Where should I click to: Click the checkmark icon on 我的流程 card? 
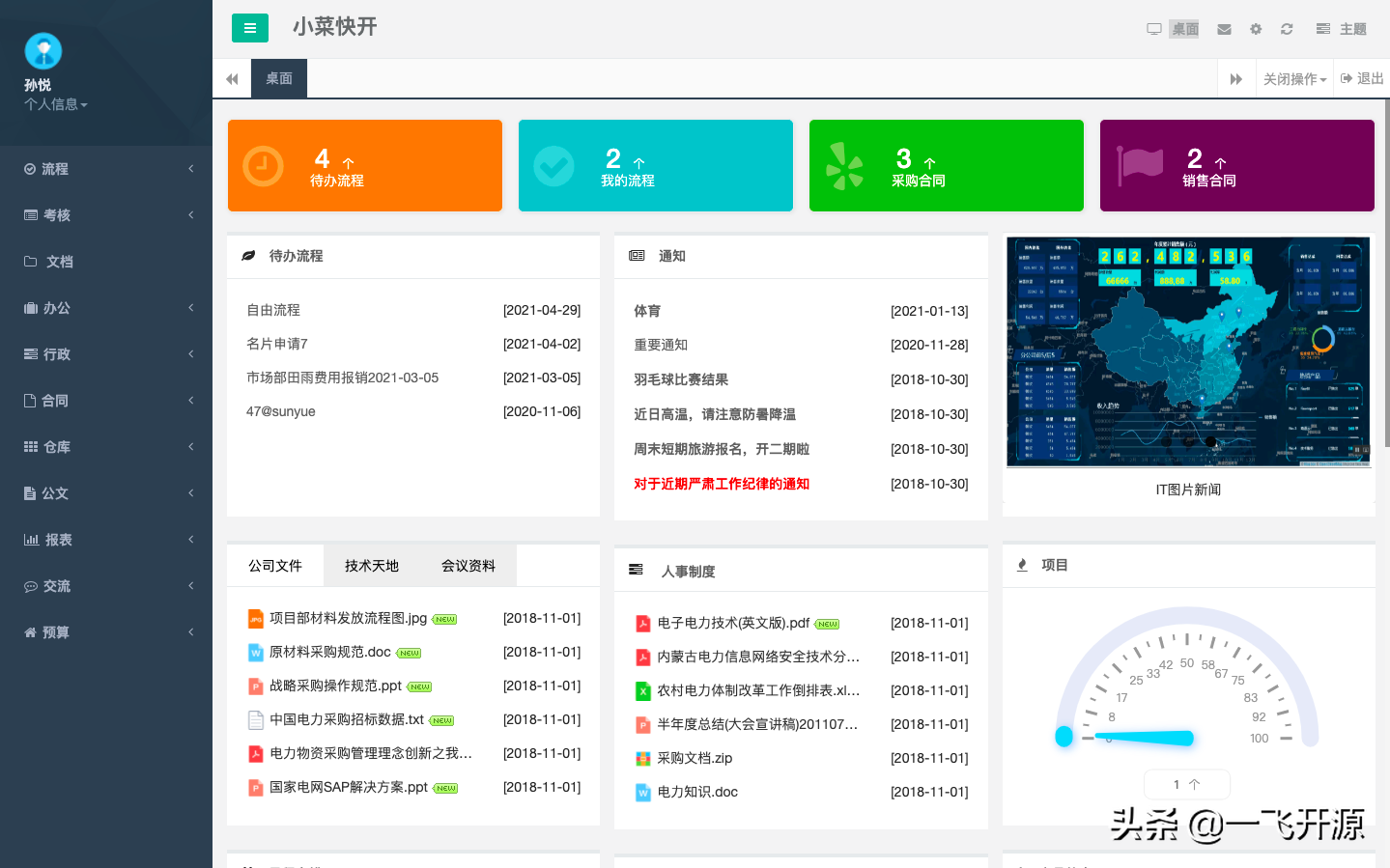[554, 166]
